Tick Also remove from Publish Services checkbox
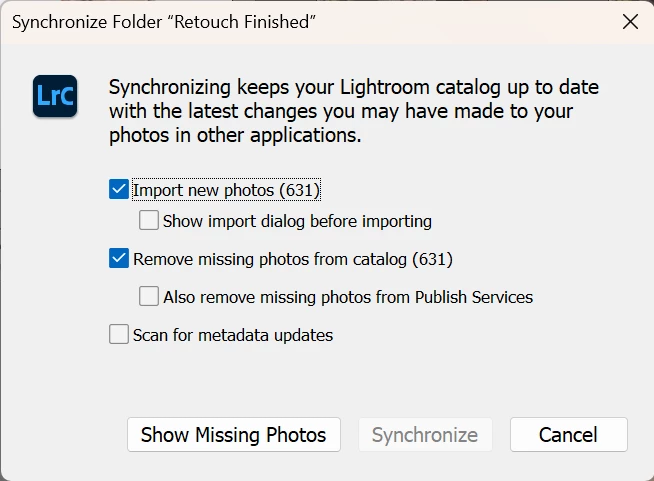This screenshot has height=481, width=654. [149, 296]
